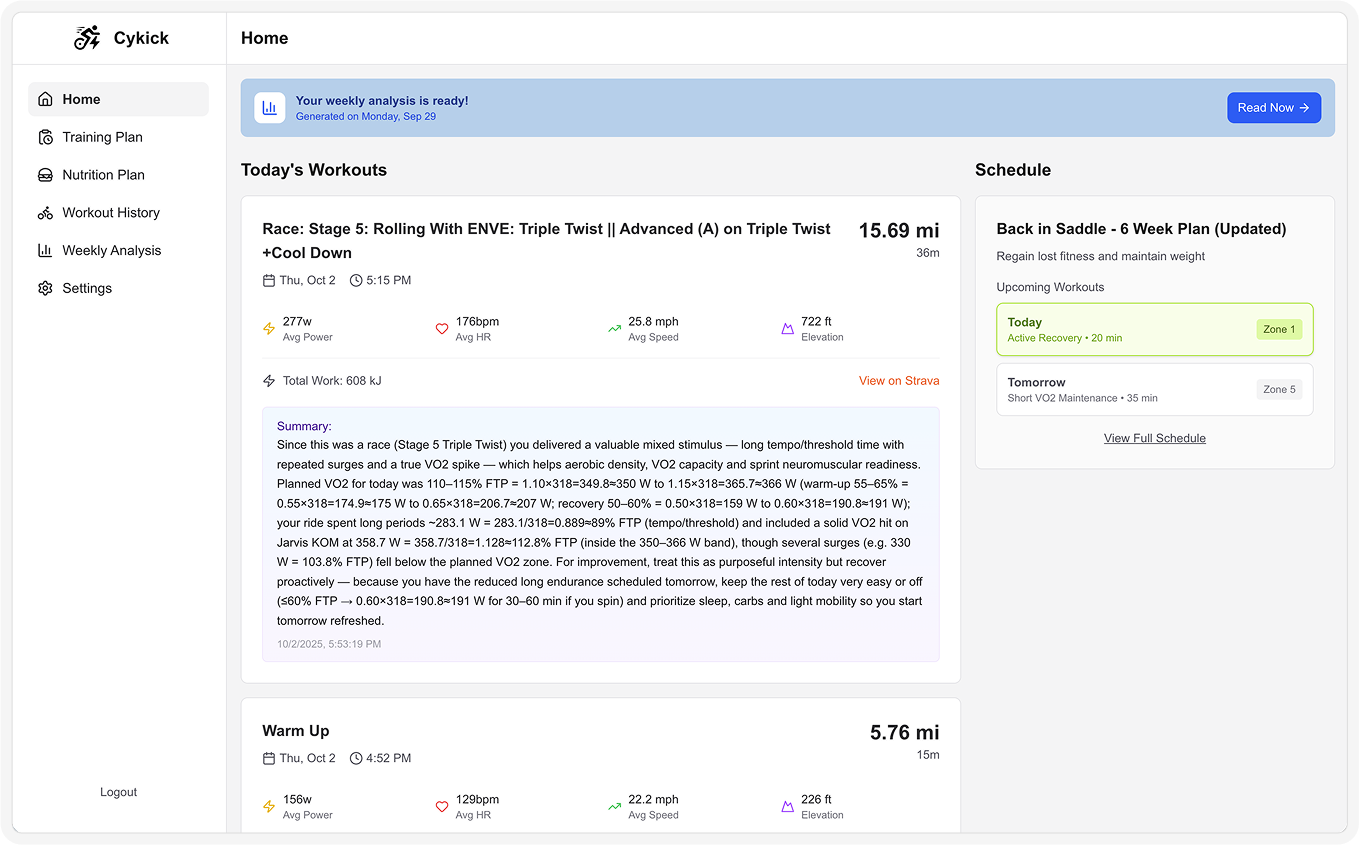1359x845 pixels.
Task: Click the Weekly Analysis bar chart icon
Action: [45, 251]
